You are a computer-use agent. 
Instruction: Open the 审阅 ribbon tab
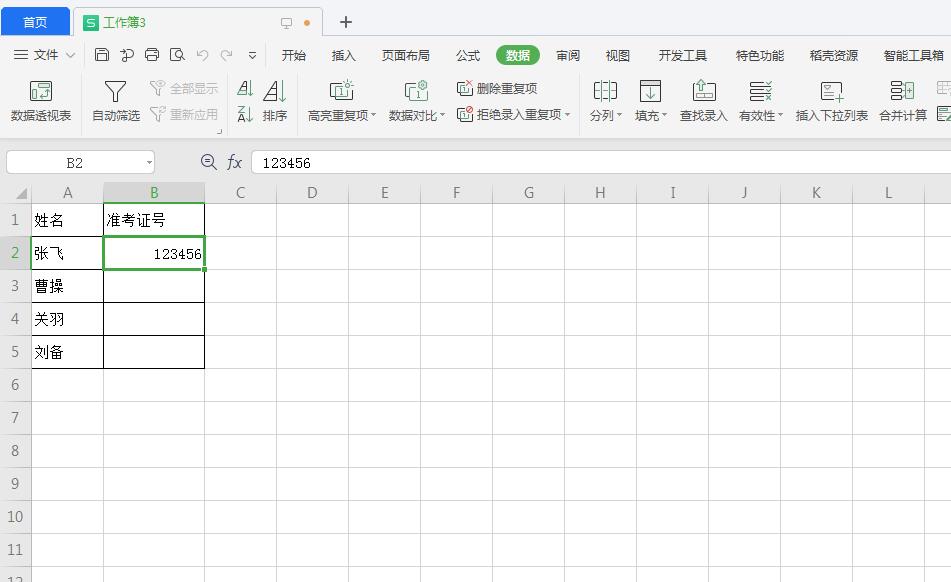click(x=568, y=55)
